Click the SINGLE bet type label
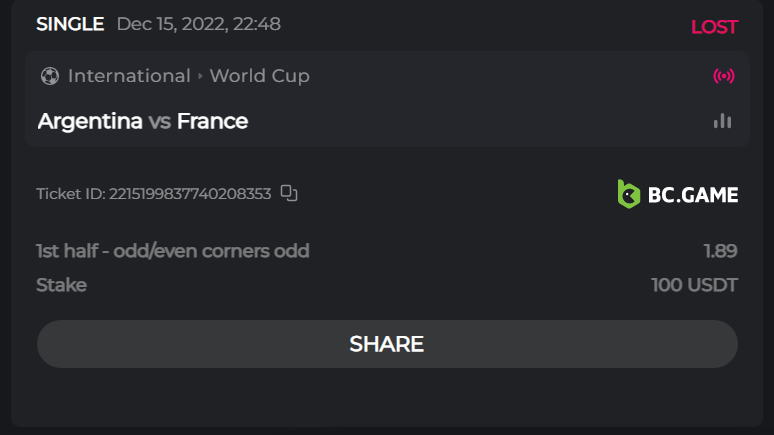Viewport: 774px width, 435px height. point(70,24)
